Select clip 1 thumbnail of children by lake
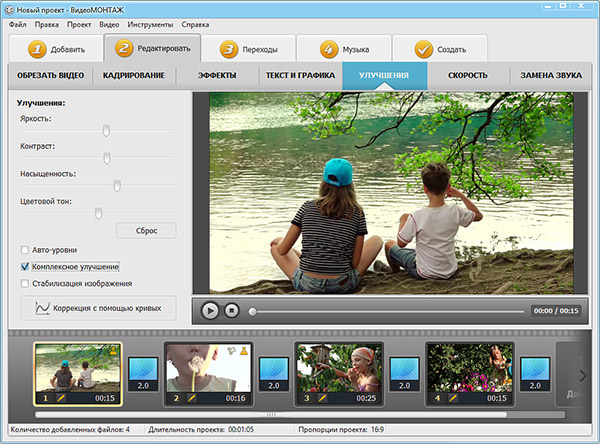The image size is (600, 444). [78, 374]
